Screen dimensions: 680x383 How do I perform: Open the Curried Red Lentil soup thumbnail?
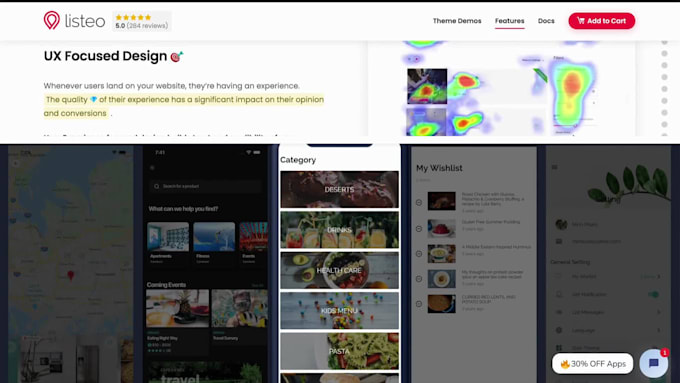(x=441, y=304)
